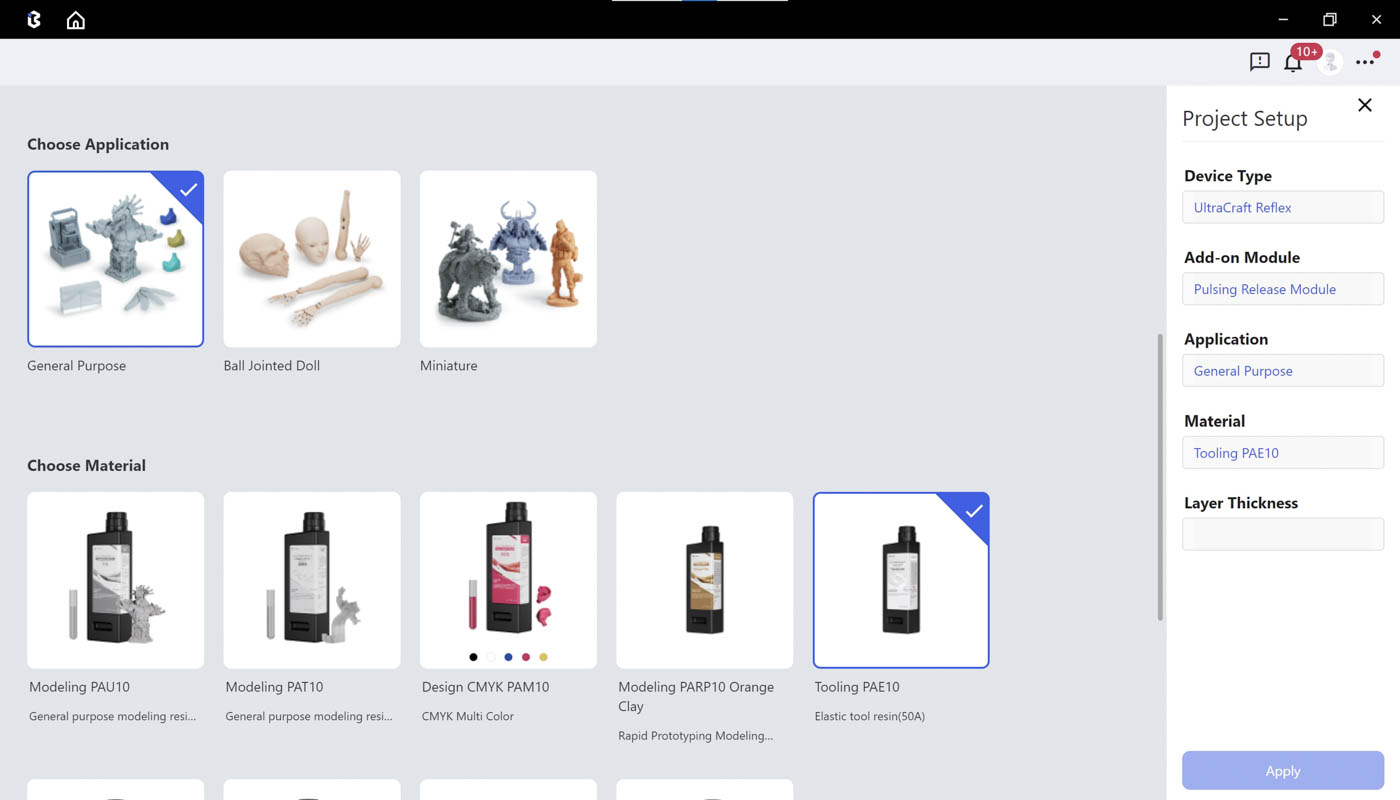
Task: Choose the Modeling PAT10 material
Action: pos(312,580)
